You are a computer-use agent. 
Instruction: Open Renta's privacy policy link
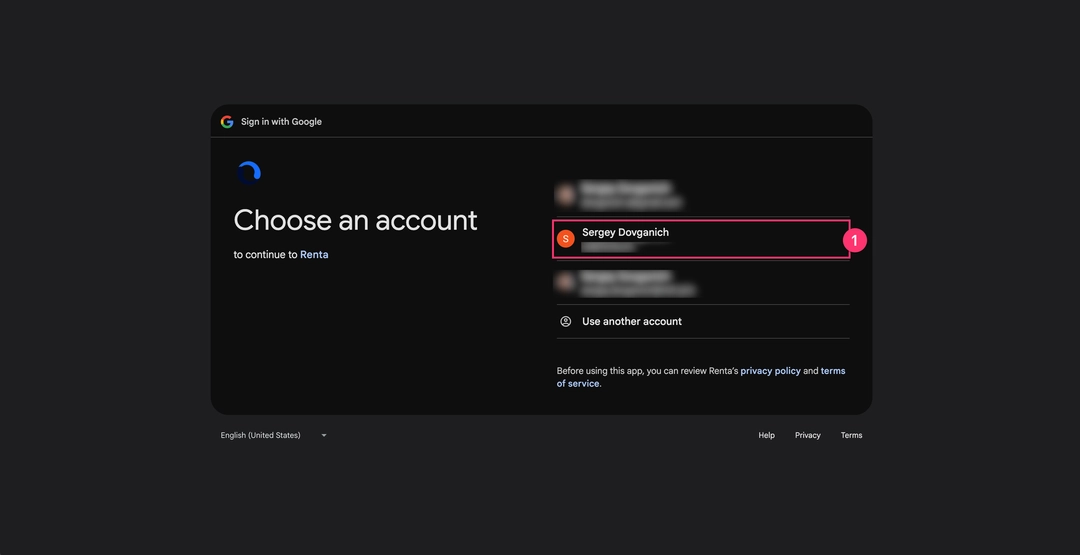(770, 371)
